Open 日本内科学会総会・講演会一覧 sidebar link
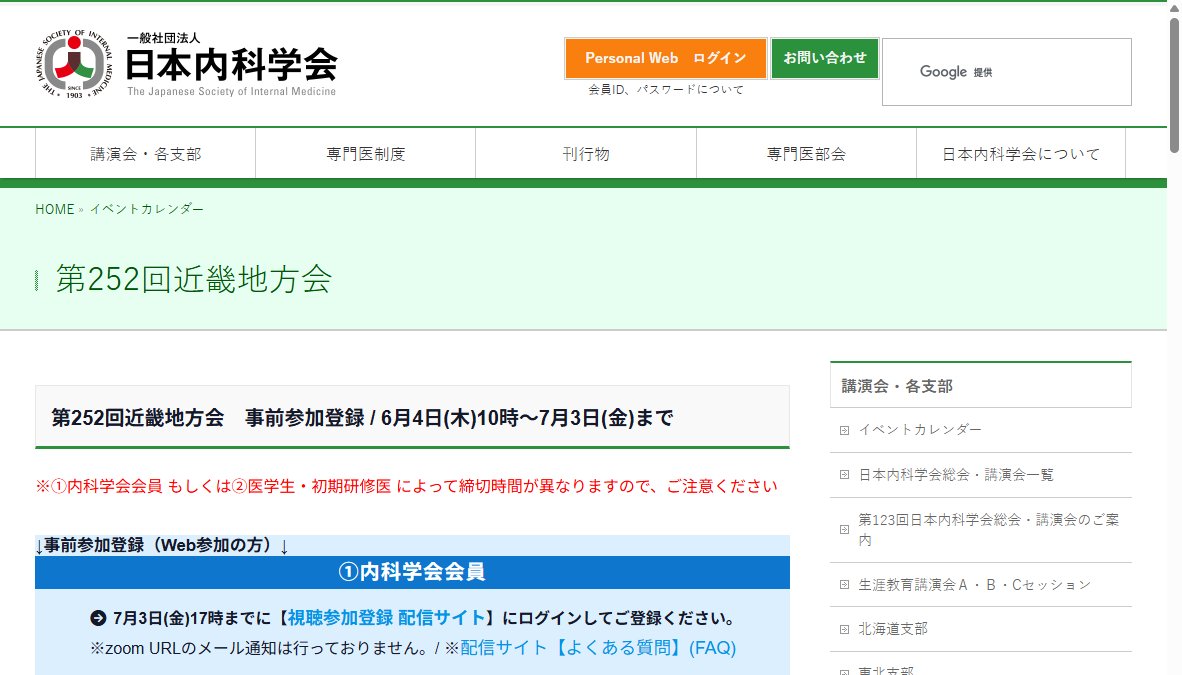This screenshot has width=1182, height=675. (956, 475)
